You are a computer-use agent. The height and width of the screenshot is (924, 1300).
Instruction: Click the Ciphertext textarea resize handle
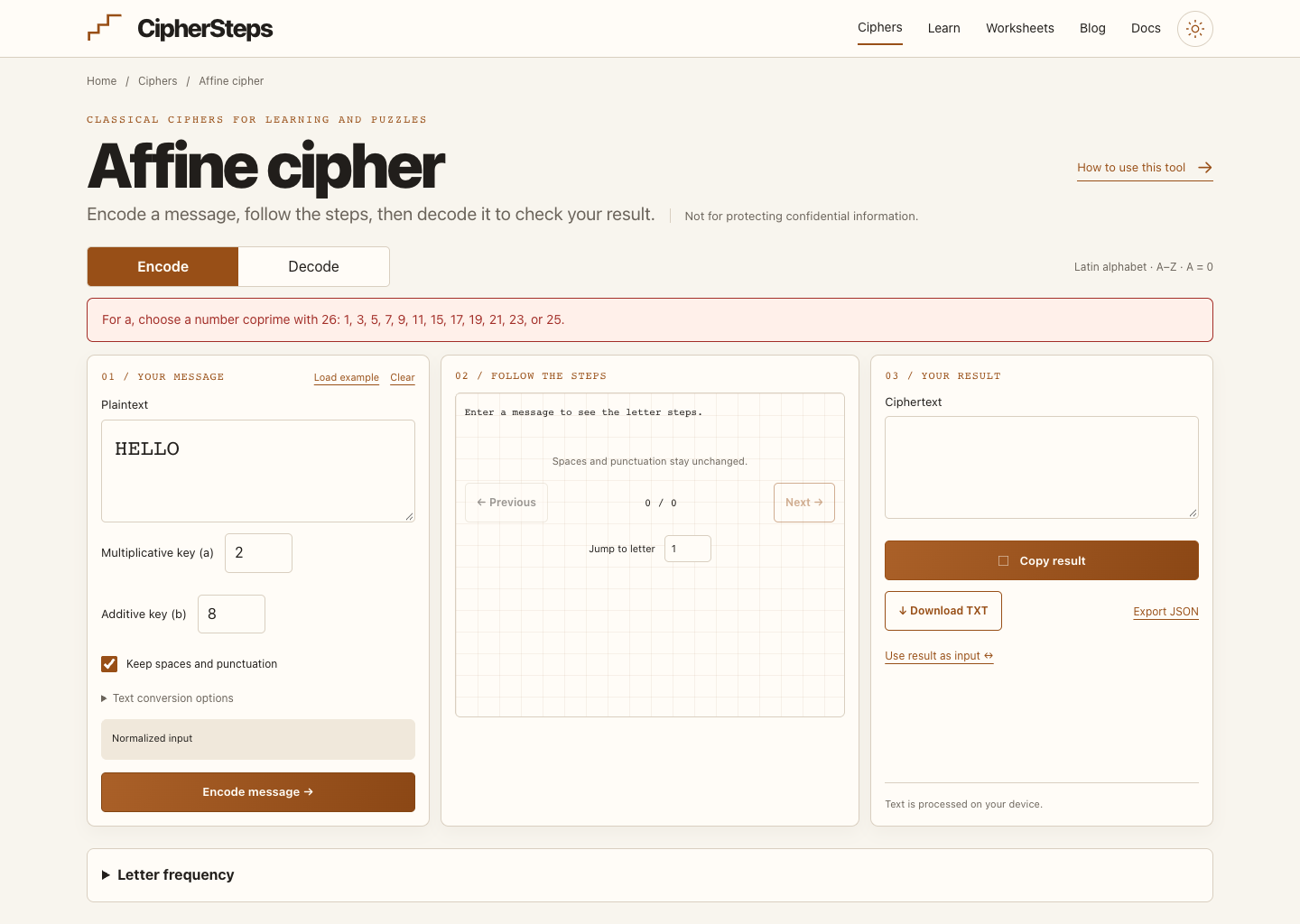(1193, 513)
